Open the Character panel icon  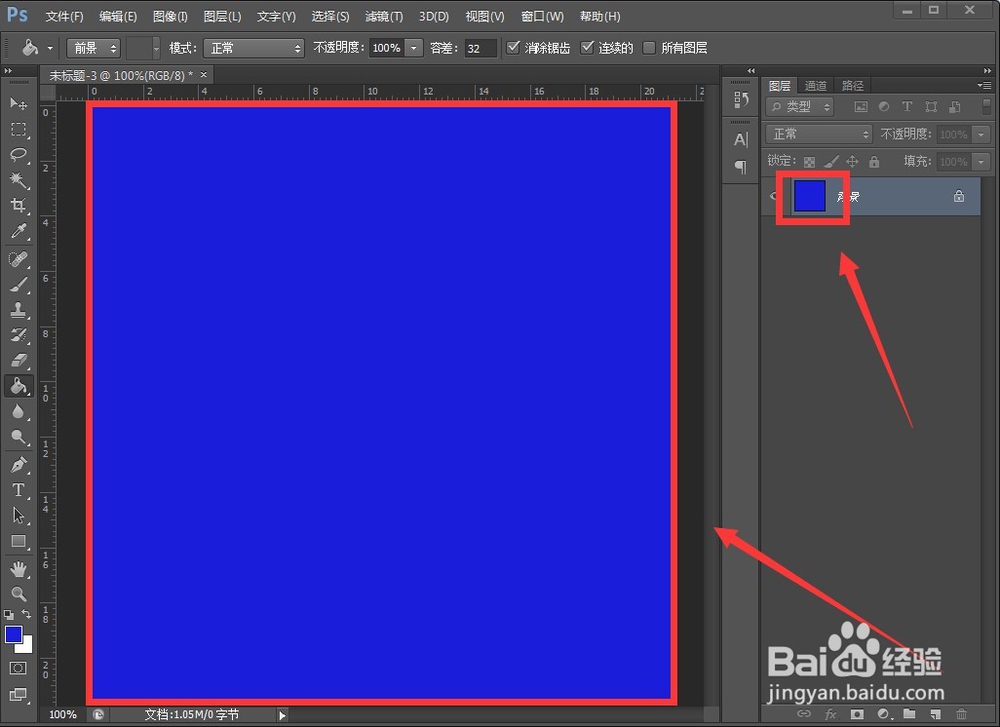tap(740, 139)
